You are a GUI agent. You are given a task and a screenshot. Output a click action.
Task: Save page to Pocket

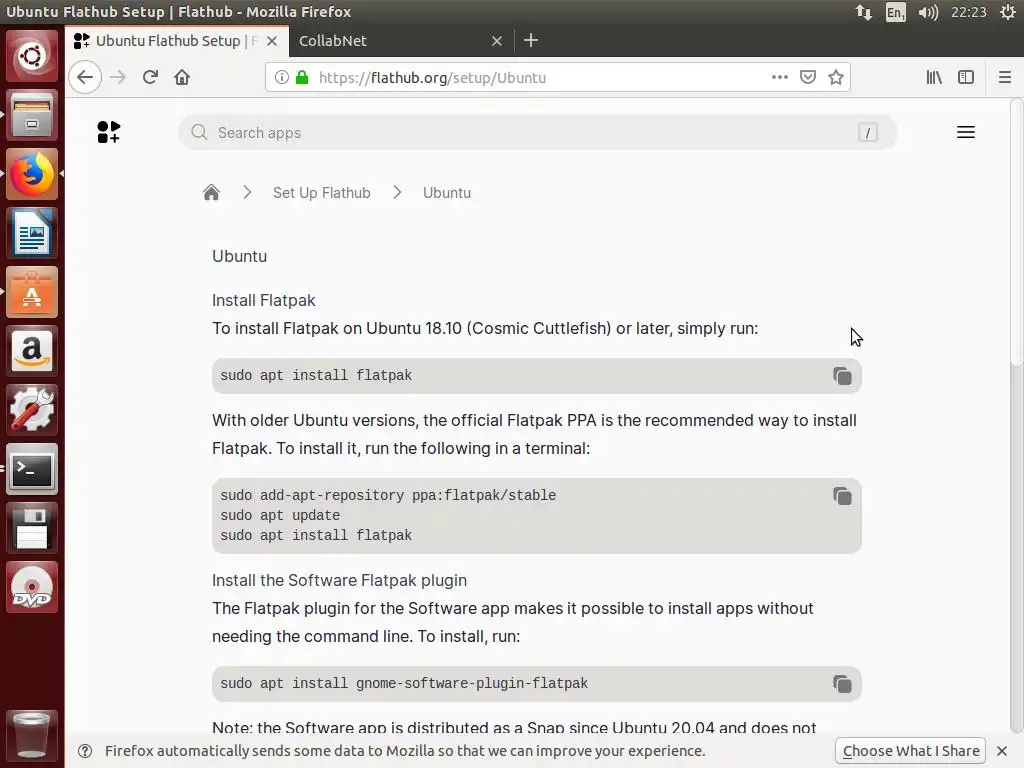pyautogui.click(x=808, y=77)
